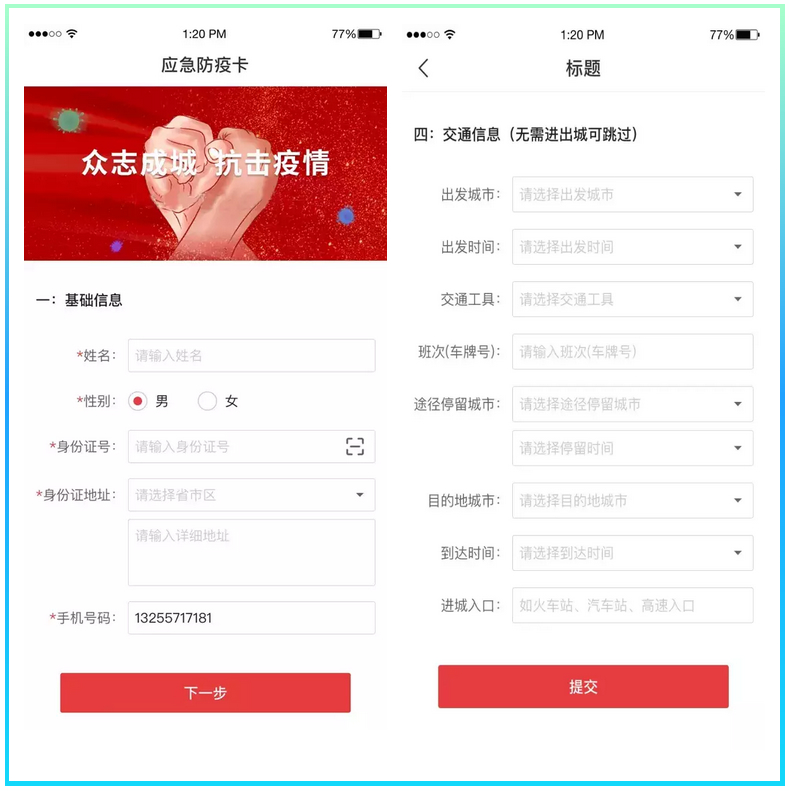Focus the 班次(车牌号) input field

[x=633, y=352]
